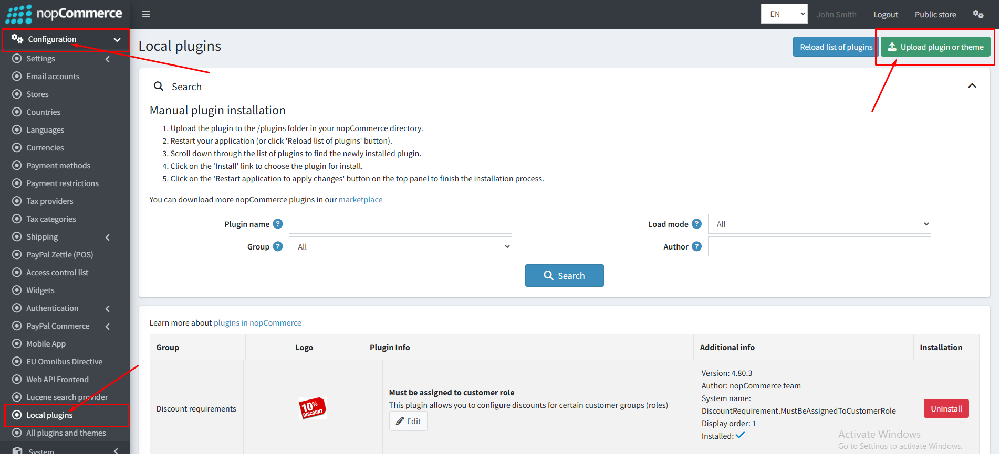Image resolution: width=1000 pixels, height=454 pixels.
Task: Select Widgets in the sidebar menu
Action: (x=40, y=290)
